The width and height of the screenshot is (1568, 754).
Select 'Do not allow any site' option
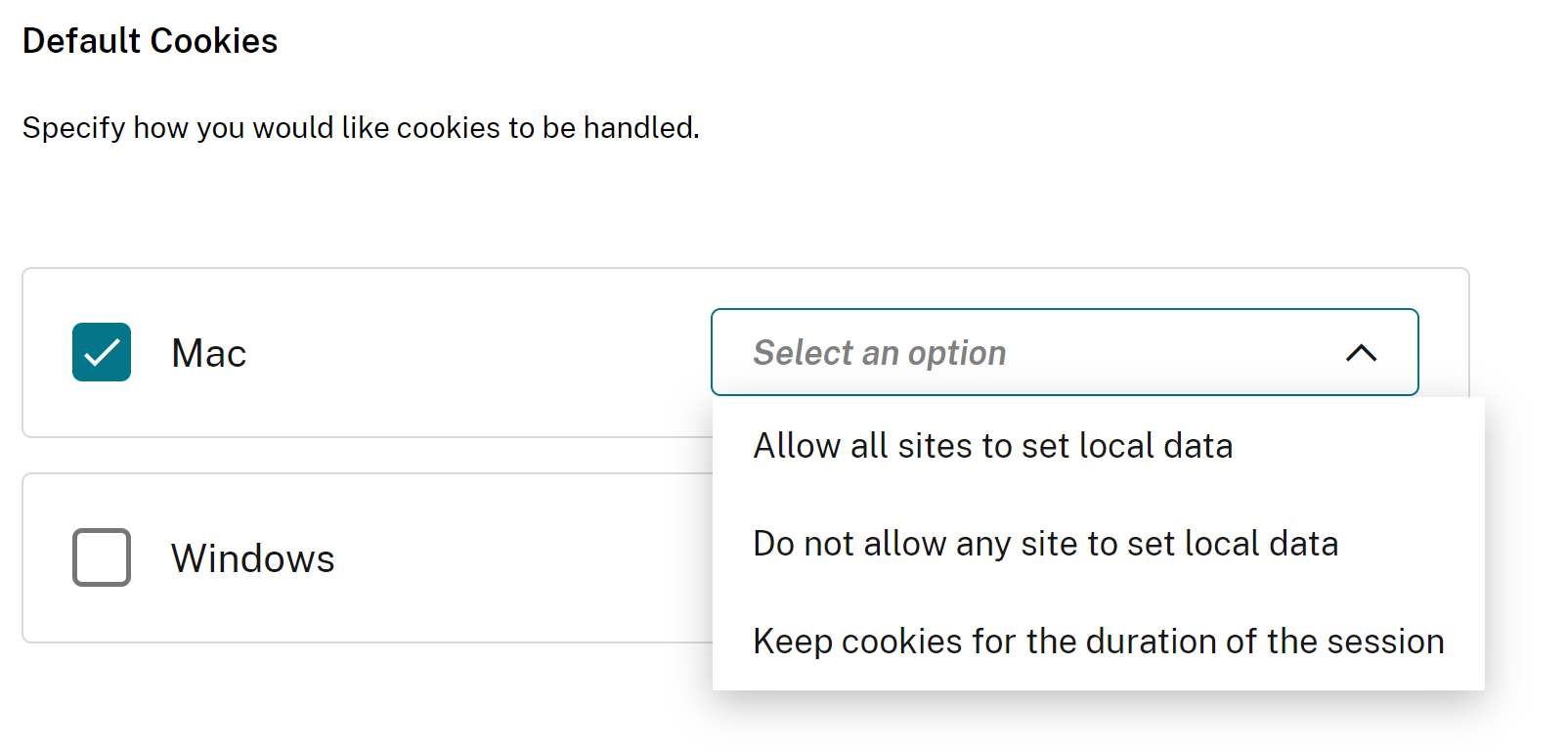(x=1045, y=544)
